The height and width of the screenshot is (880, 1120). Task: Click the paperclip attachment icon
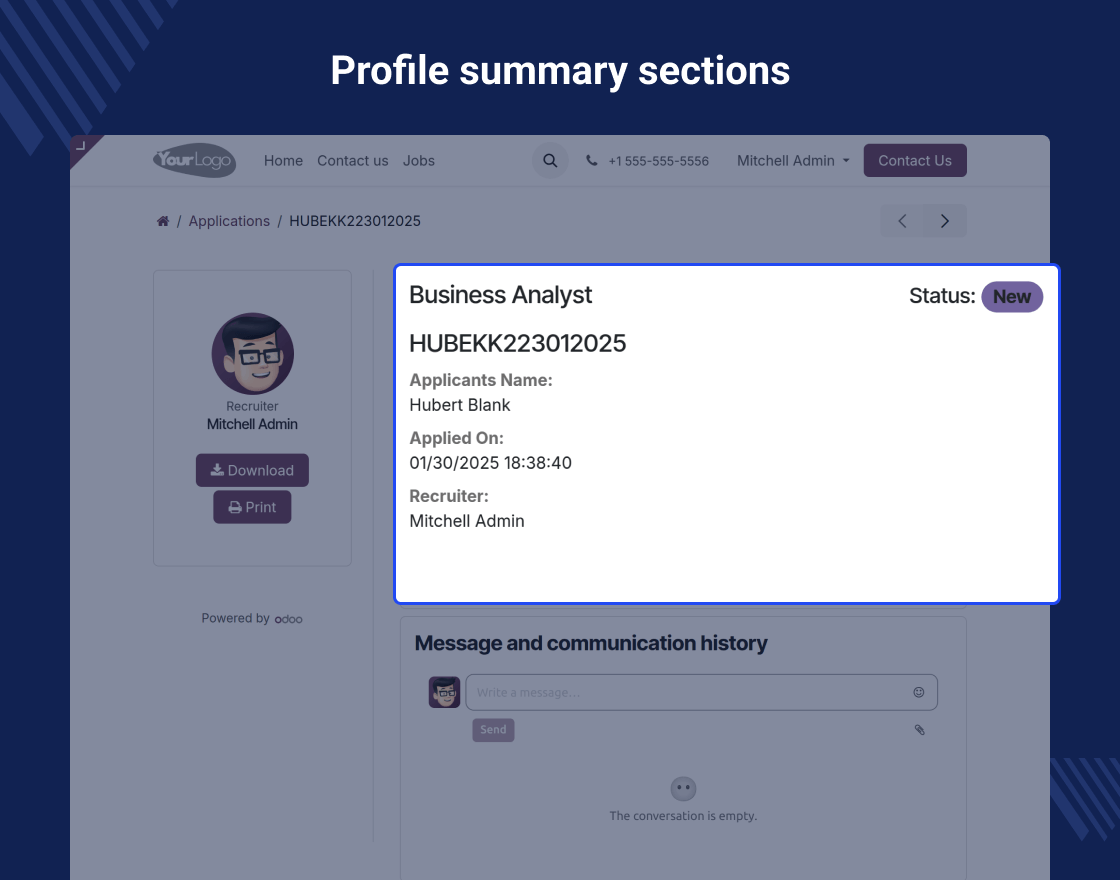920,730
